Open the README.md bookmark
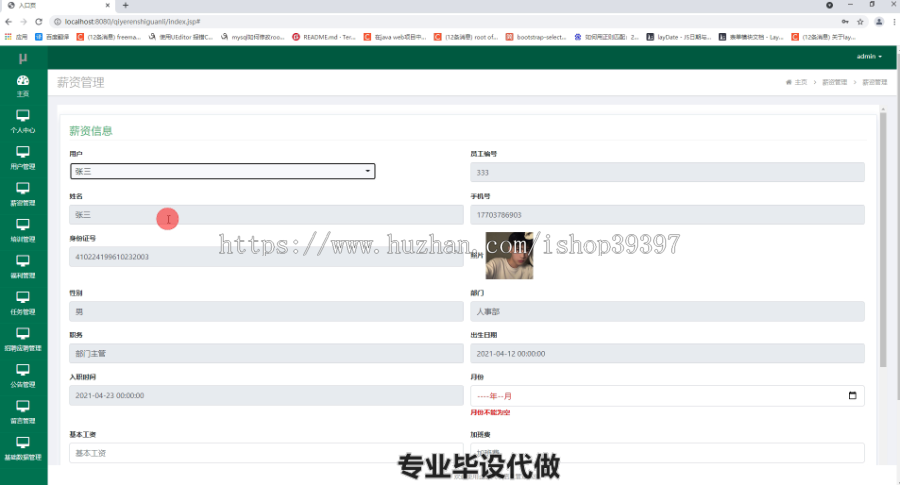Screen dimensions: 900x485 324,37
